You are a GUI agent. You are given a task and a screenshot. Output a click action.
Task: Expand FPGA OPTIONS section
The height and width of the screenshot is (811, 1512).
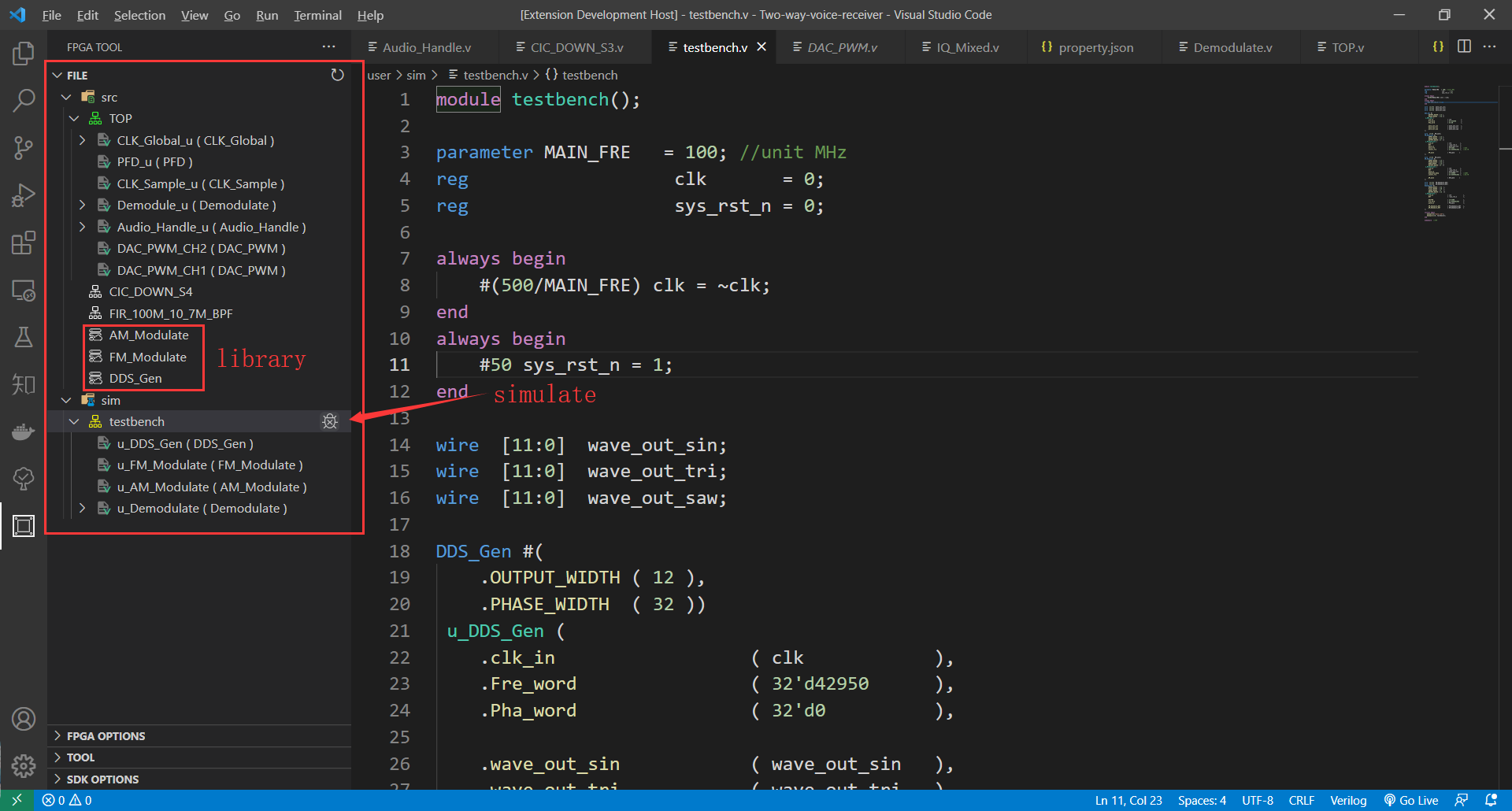click(199, 735)
